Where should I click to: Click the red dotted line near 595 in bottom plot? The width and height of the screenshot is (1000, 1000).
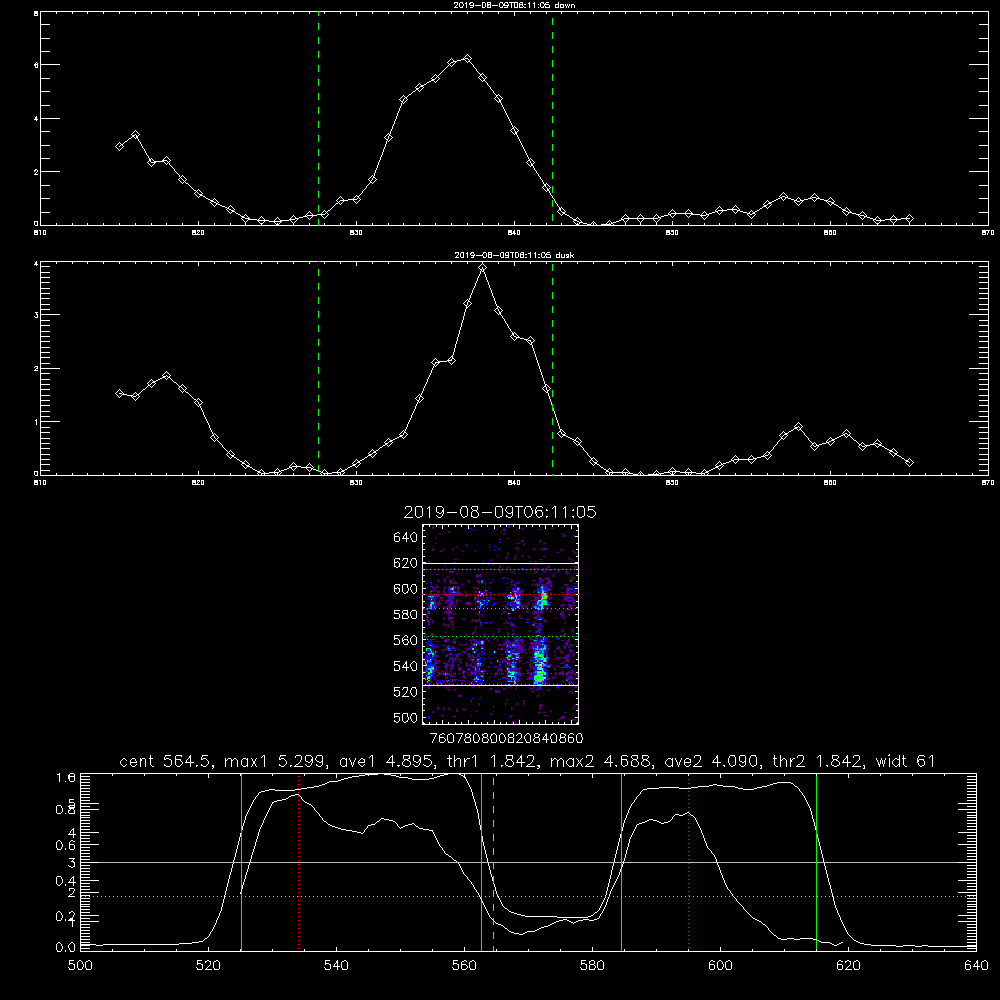click(689, 862)
